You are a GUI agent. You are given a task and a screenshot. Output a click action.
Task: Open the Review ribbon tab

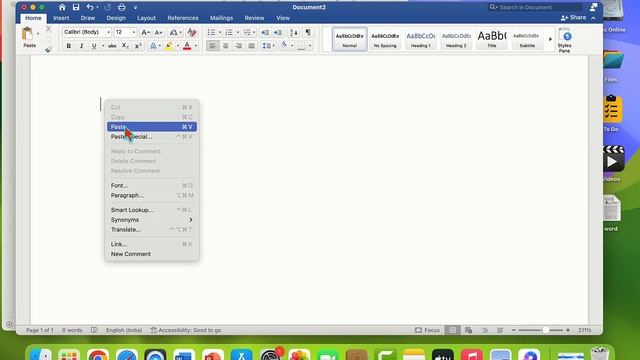pos(254,18)
